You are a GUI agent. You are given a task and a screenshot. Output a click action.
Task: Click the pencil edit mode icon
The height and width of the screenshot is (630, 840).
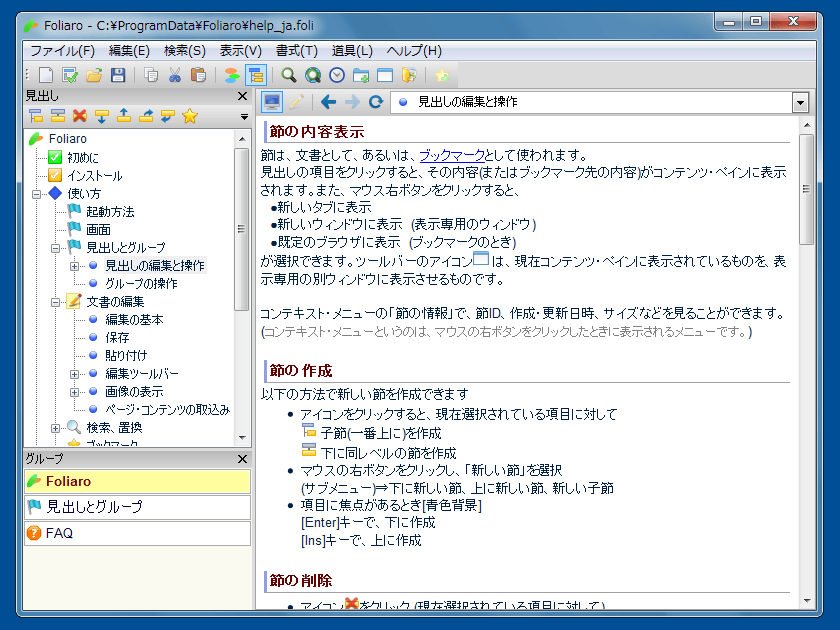pyautogui.click(x=296, y=102)
